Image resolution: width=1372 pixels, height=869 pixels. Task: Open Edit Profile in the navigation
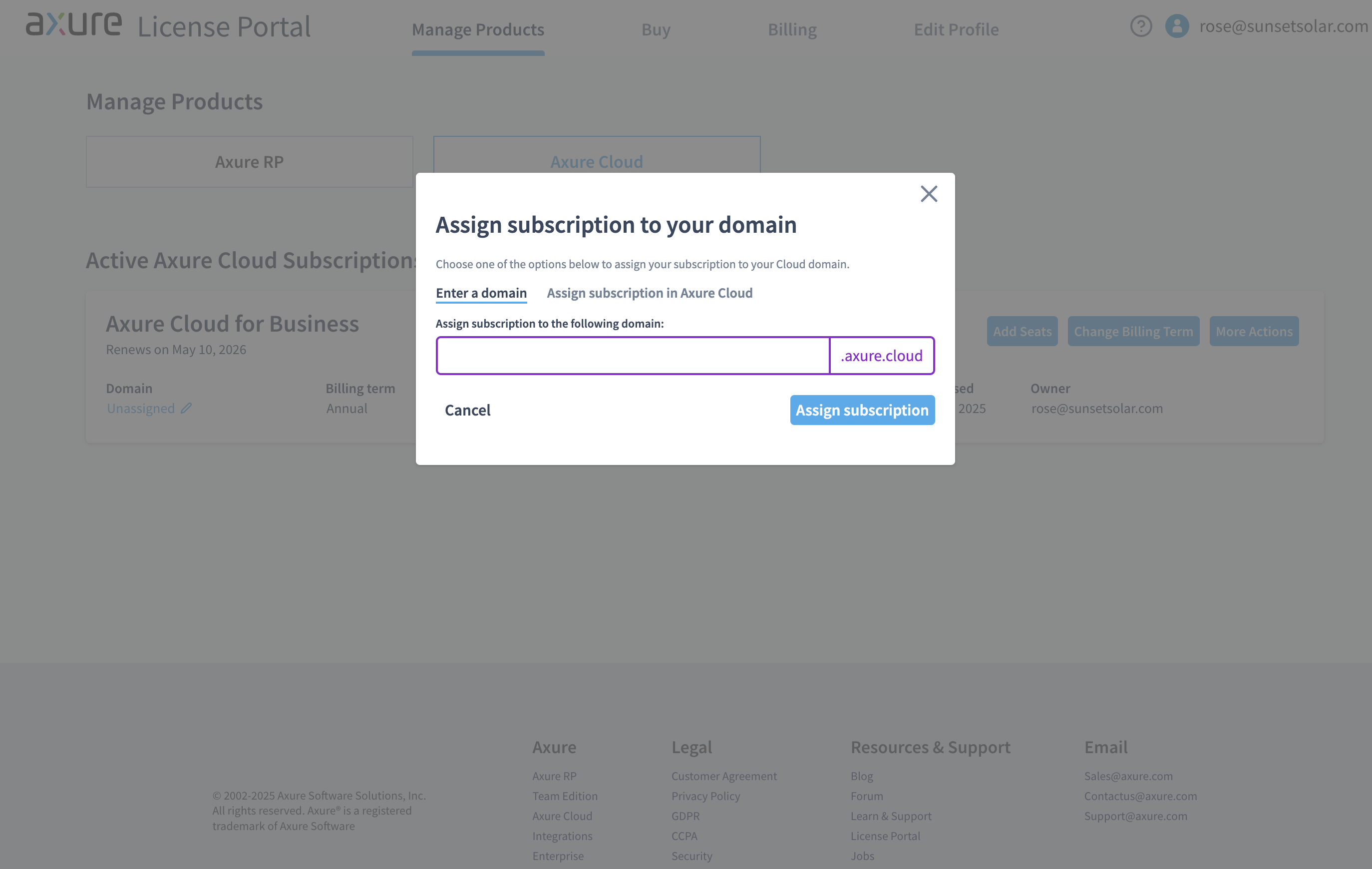click(x=956, y=29)
